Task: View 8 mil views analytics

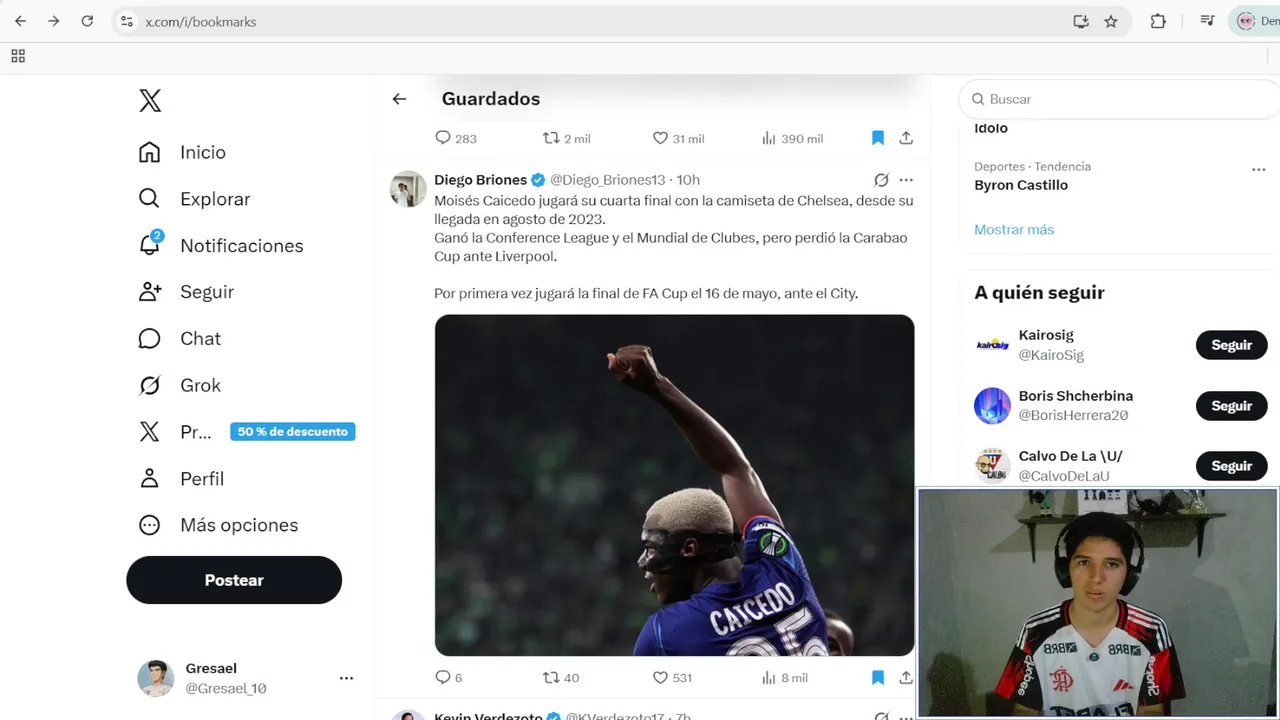Action: coord(784,677)
